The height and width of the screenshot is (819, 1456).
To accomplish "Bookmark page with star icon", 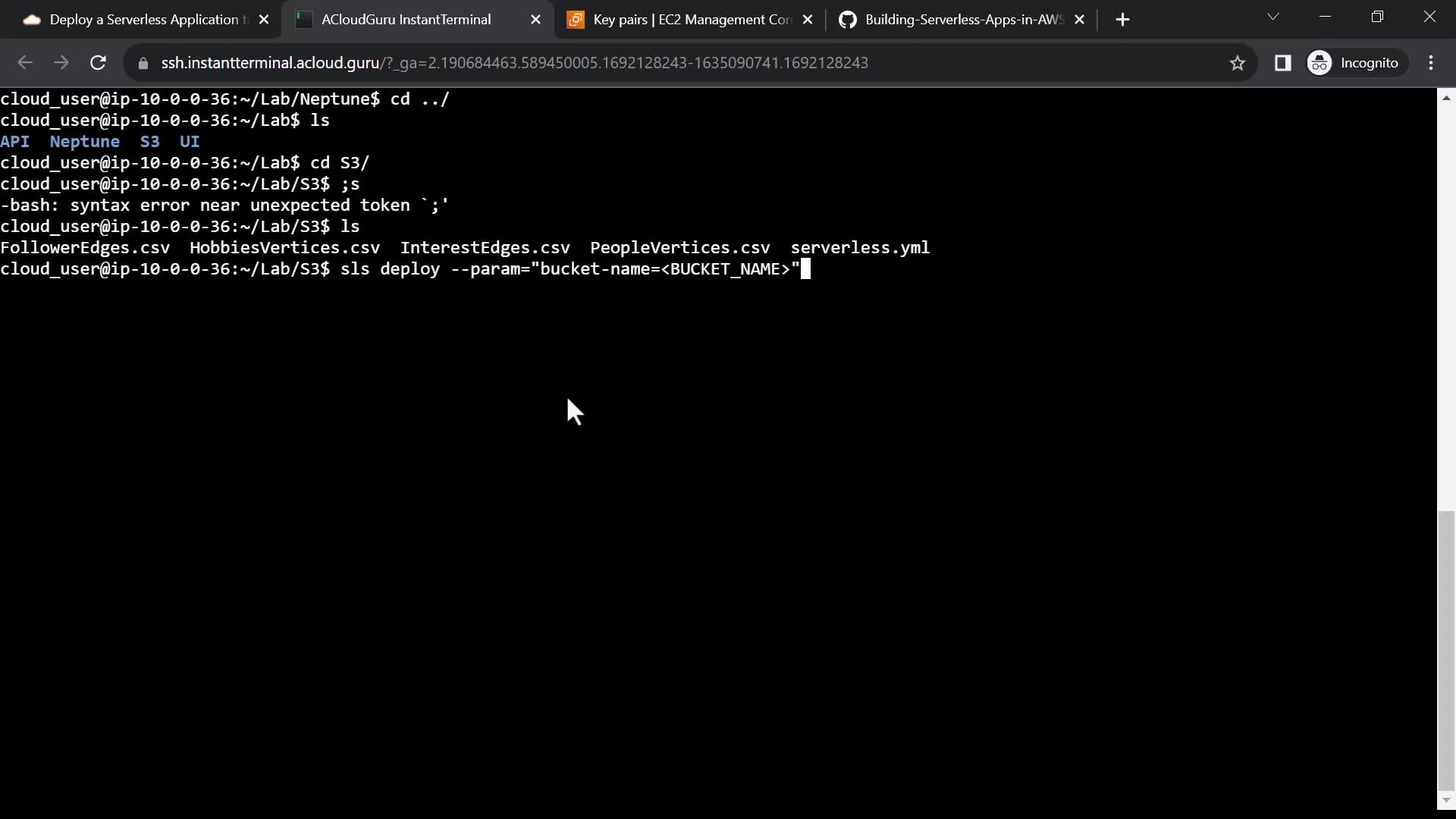I will (1238, 63).
